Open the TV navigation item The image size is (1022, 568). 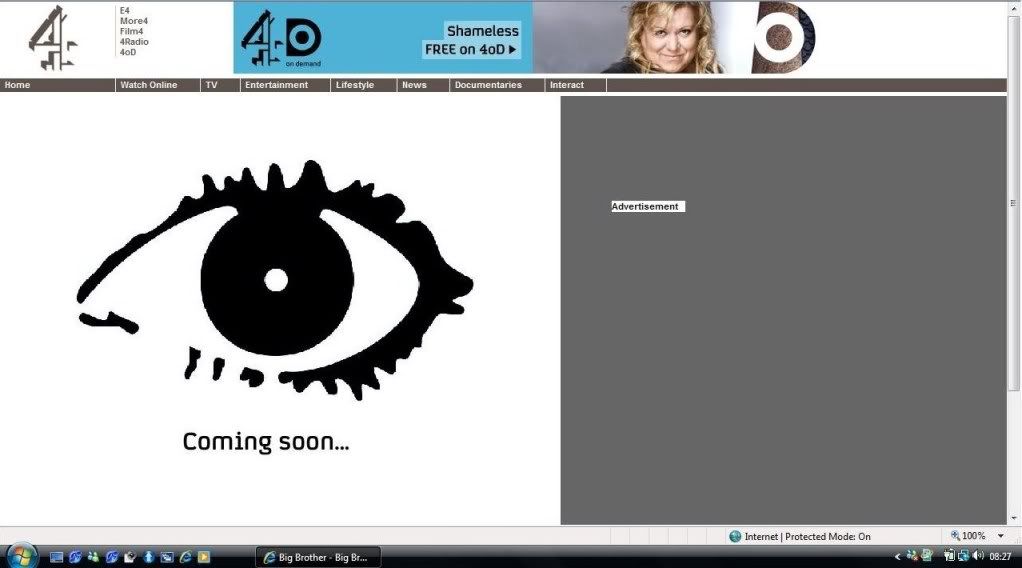coord(211,85)
